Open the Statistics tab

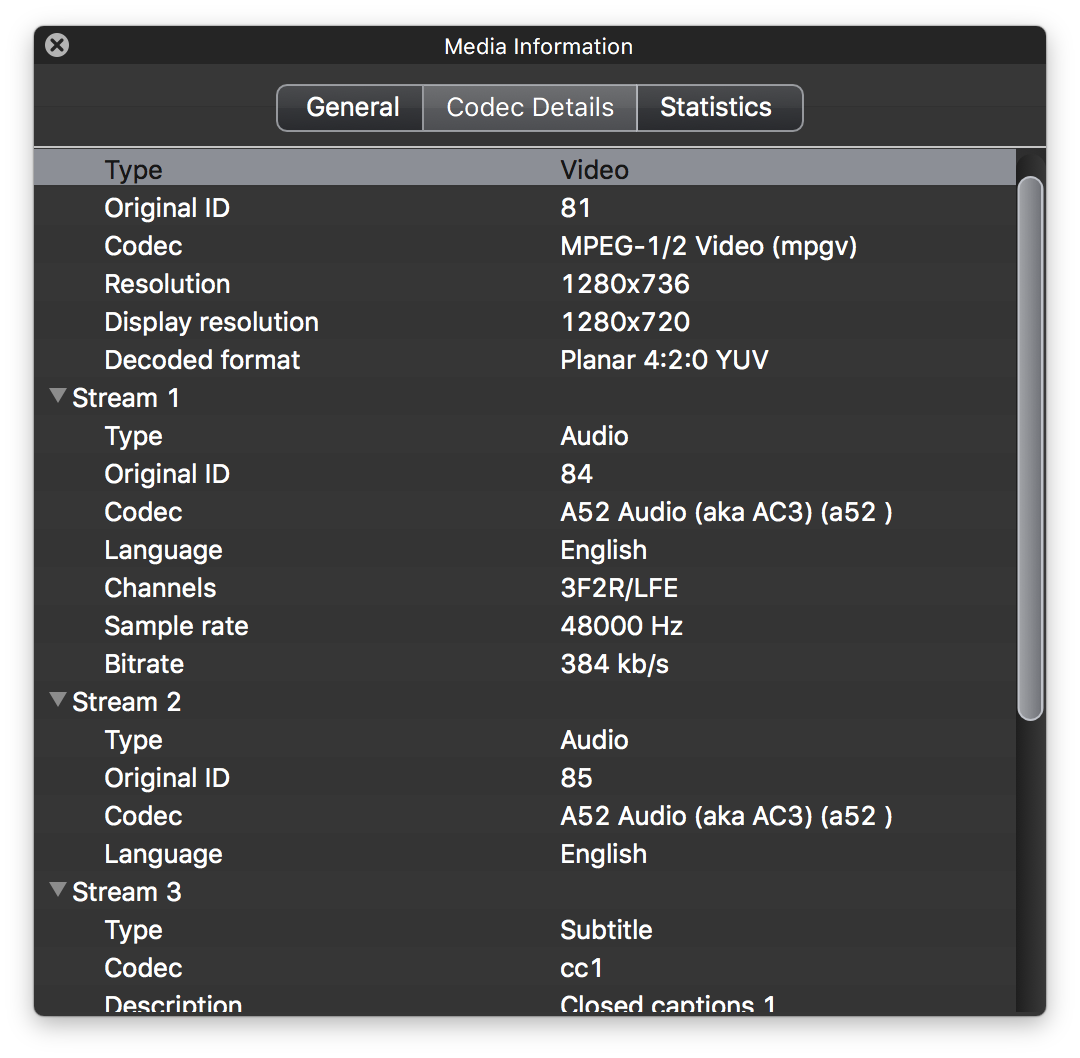click(x=720, y=107)
